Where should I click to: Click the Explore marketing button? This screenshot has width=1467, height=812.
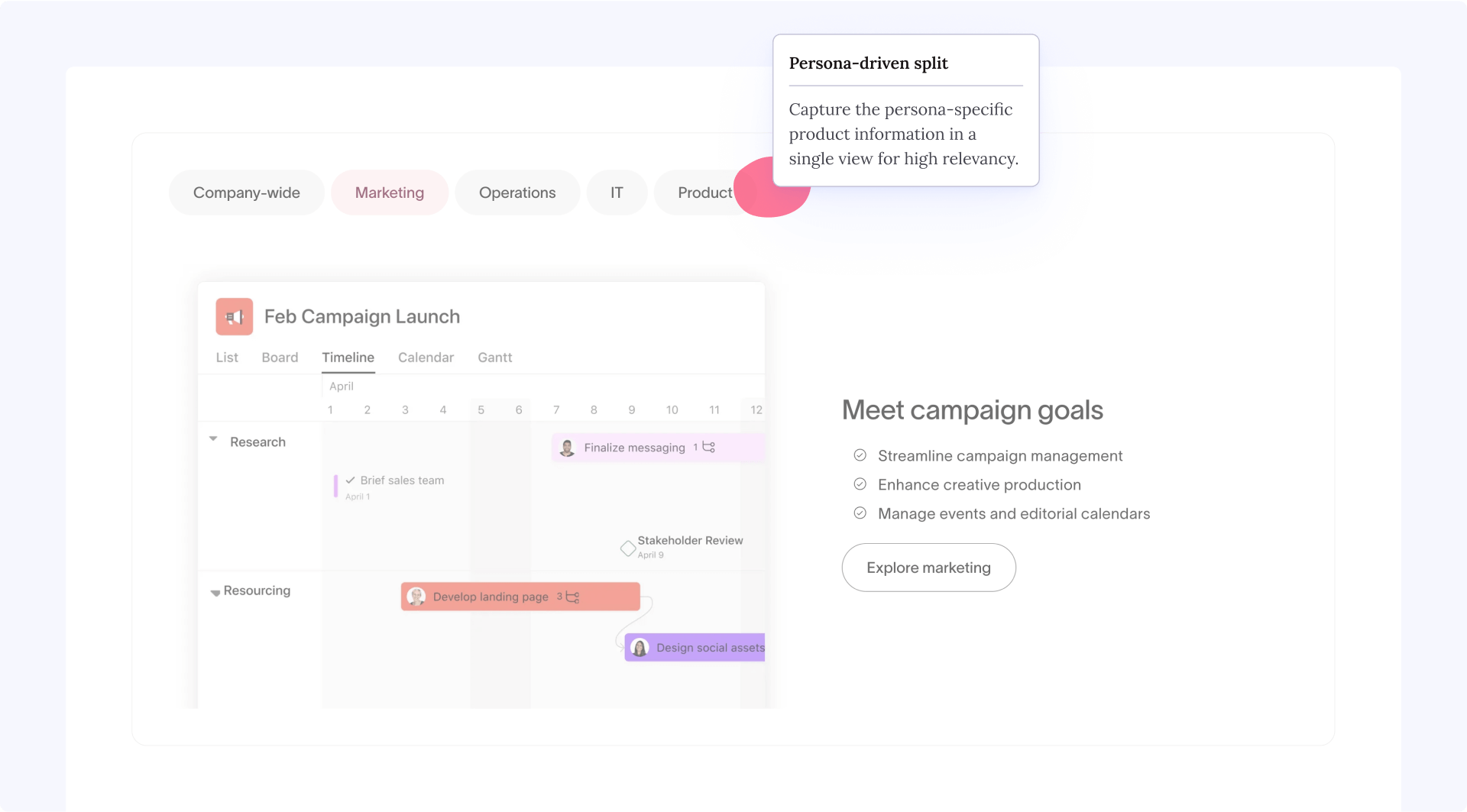click(928, 568)
